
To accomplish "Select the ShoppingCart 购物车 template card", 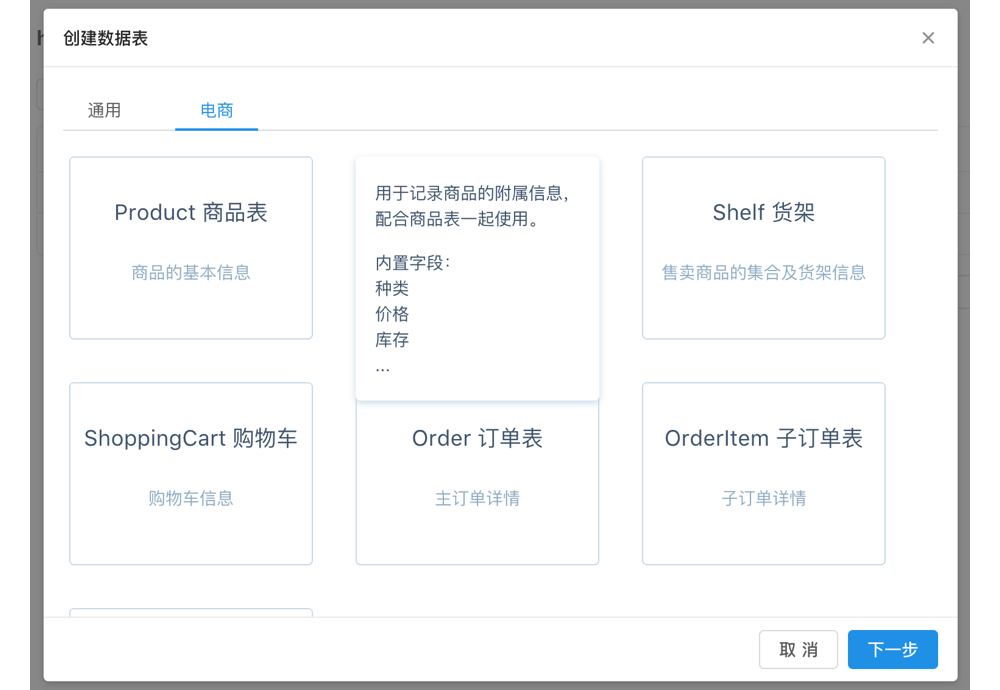I will (x=190, y=473).
